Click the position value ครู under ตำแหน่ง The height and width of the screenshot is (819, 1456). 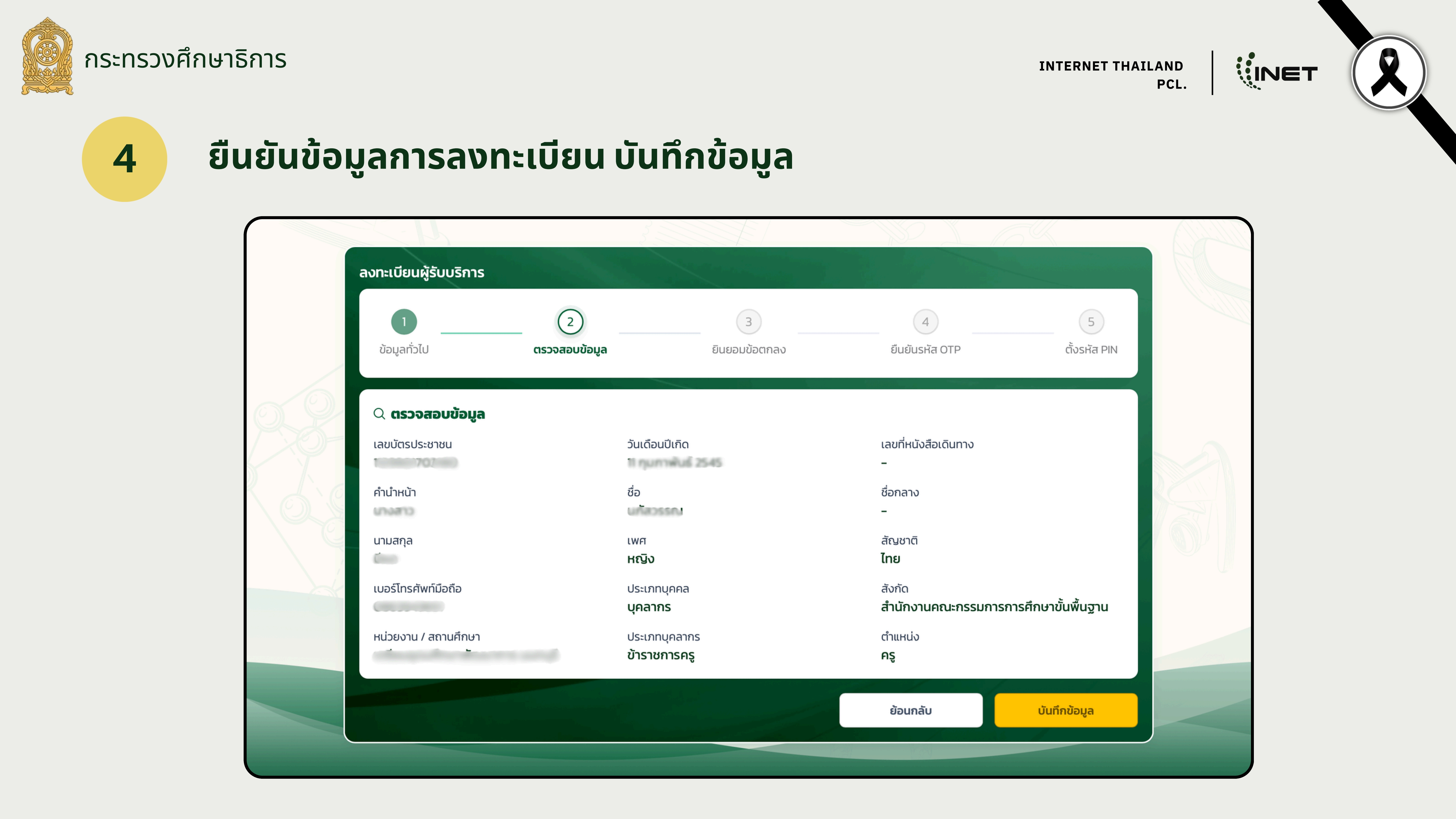point(887,655)
